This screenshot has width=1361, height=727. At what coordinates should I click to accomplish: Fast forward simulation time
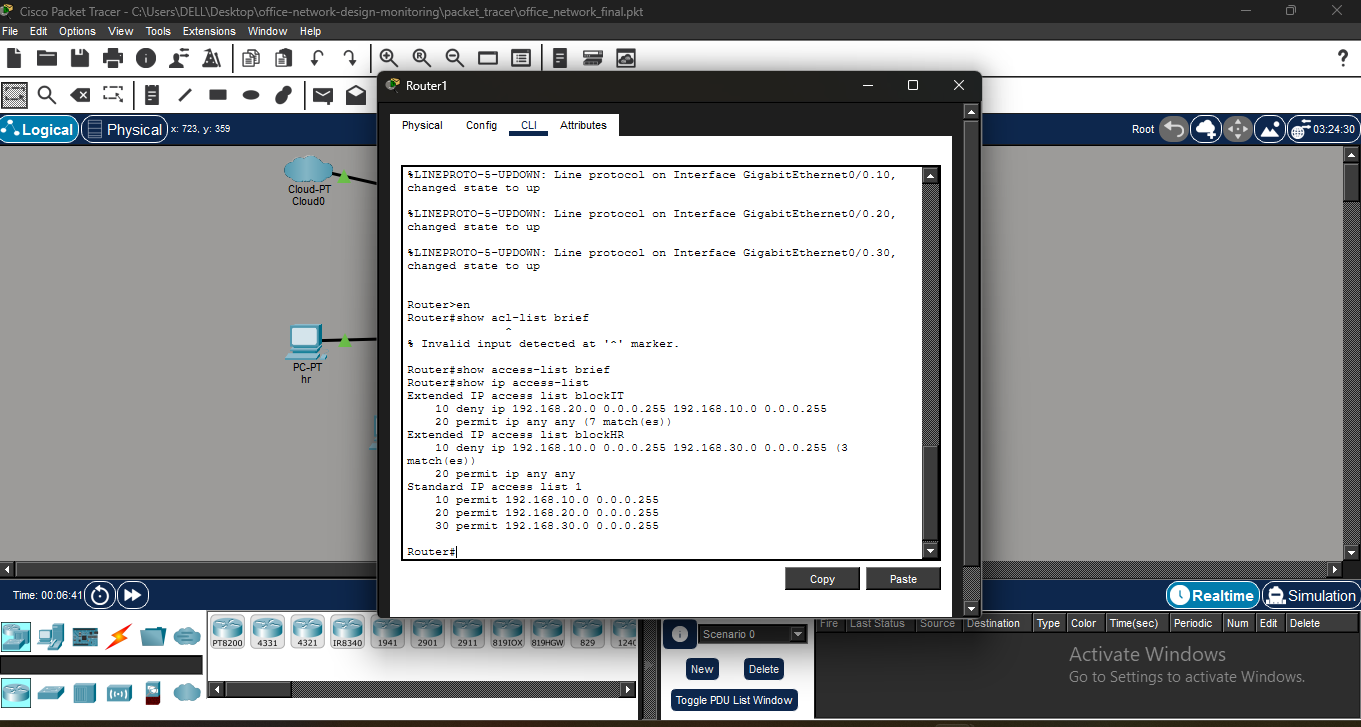coord(132,595)
